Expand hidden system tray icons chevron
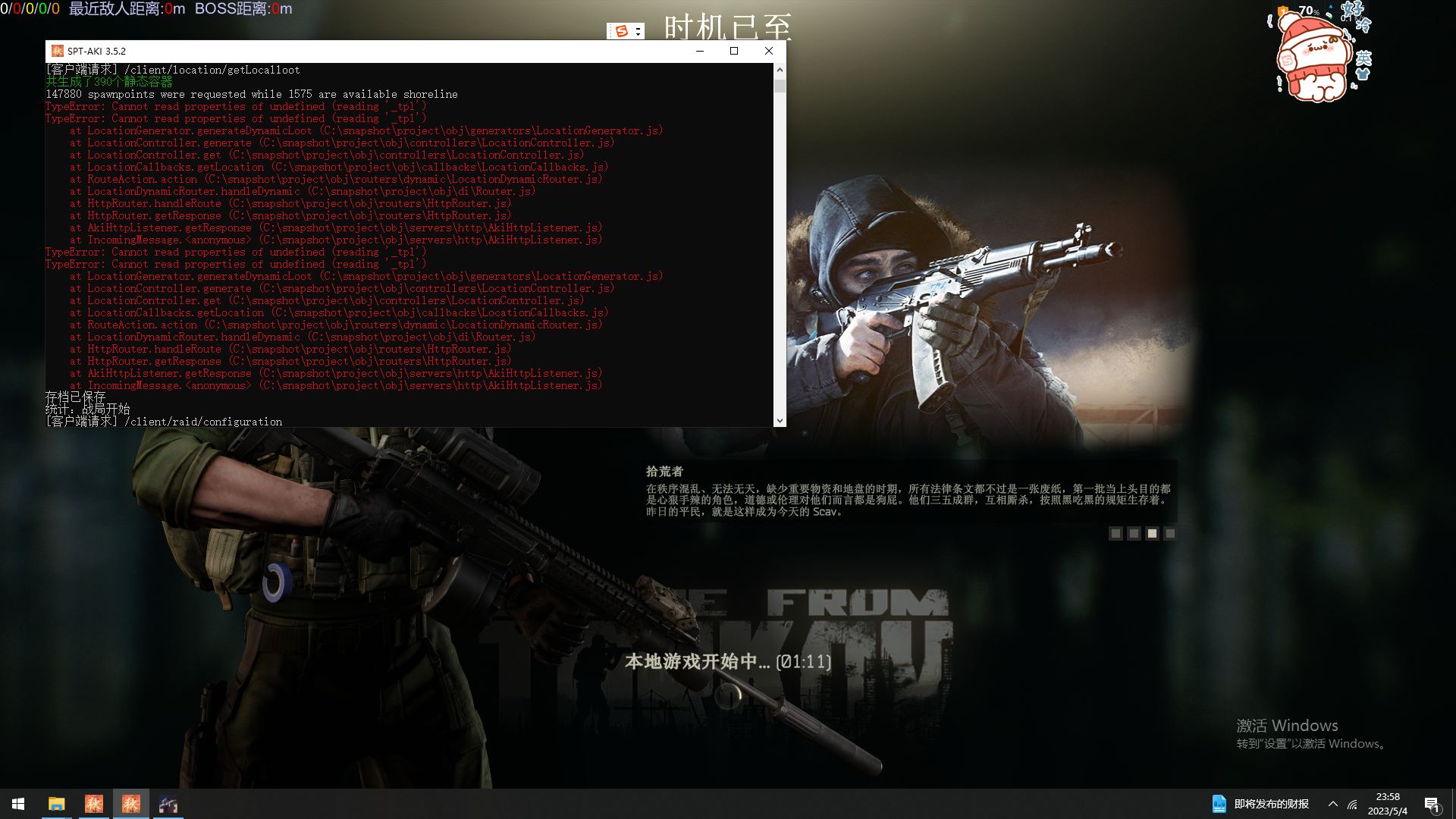This screenshot has width=1456, height=819. pyautogui.click(x=1332, y=804)
